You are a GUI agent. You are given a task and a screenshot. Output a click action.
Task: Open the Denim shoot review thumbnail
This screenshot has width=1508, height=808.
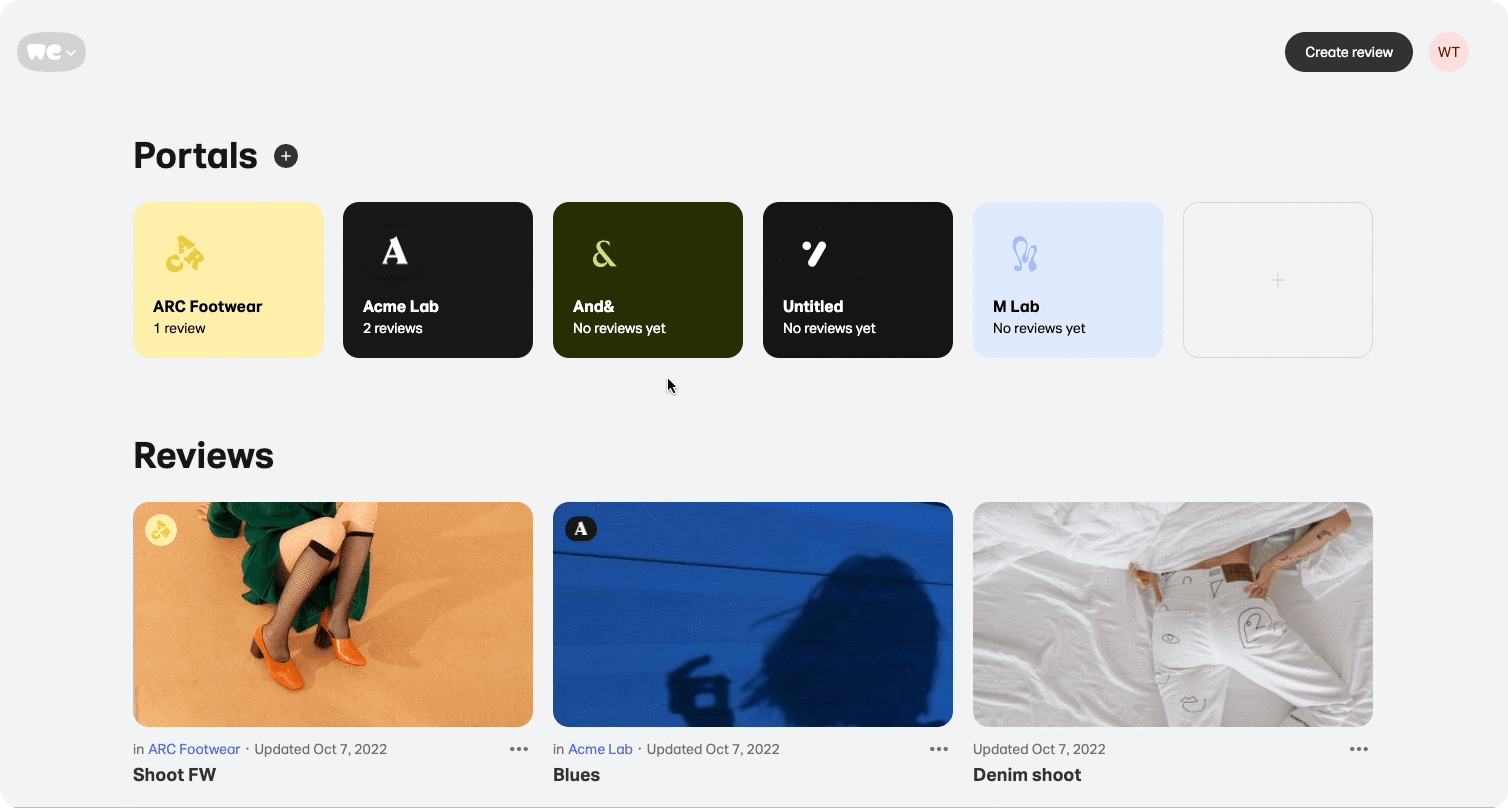(x=1173, y=614)
